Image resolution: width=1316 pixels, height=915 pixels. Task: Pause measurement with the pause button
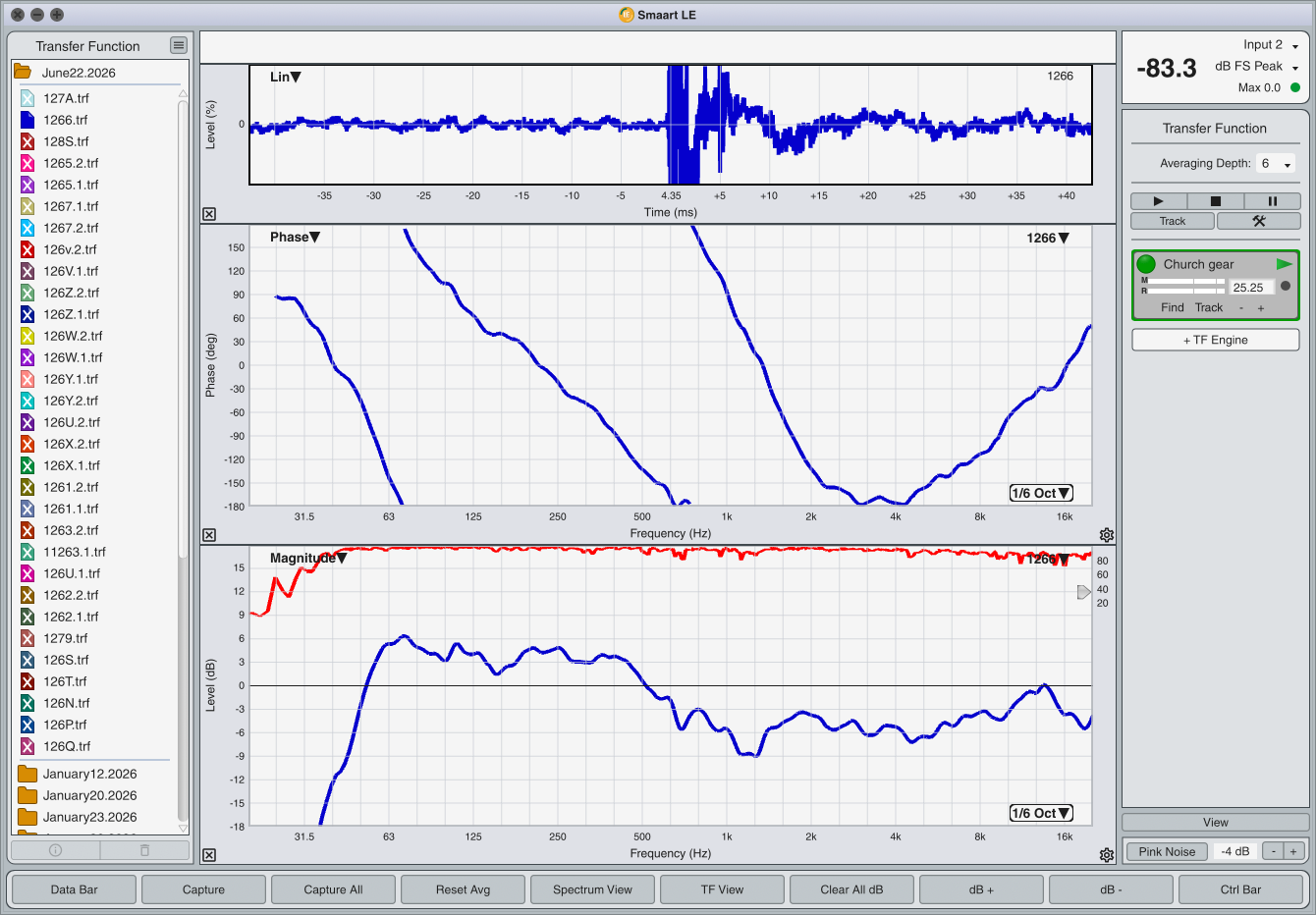[x=1272, y=201]
